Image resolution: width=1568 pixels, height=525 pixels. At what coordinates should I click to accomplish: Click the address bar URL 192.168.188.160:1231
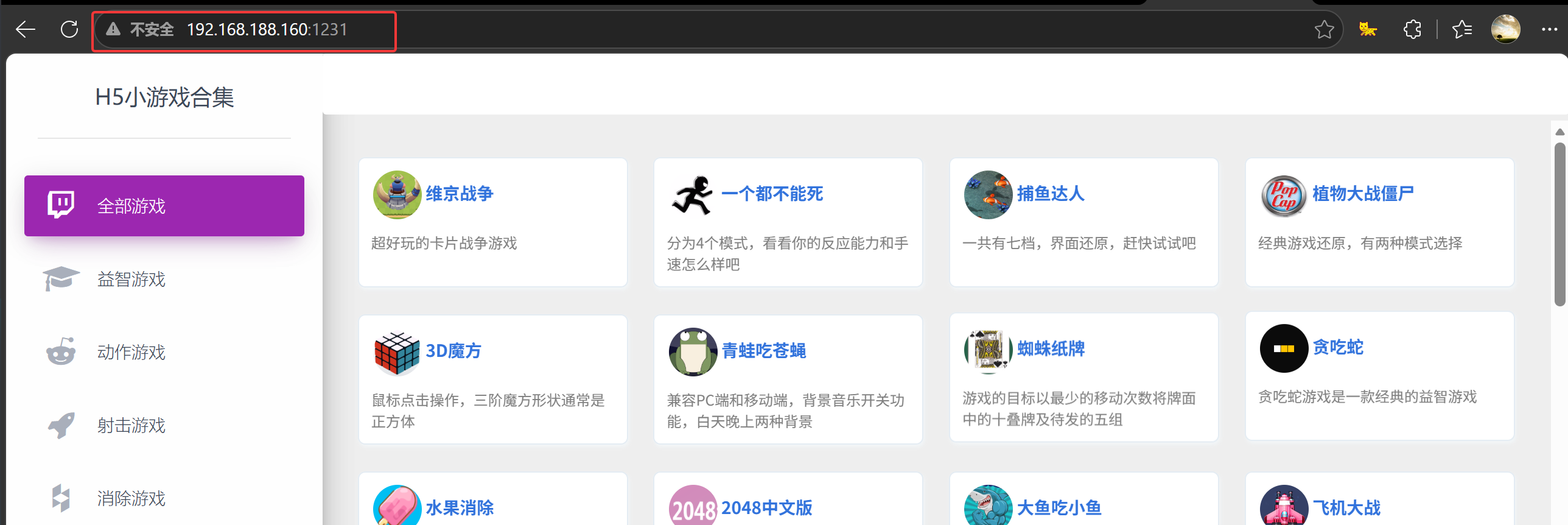click(267, 29)
